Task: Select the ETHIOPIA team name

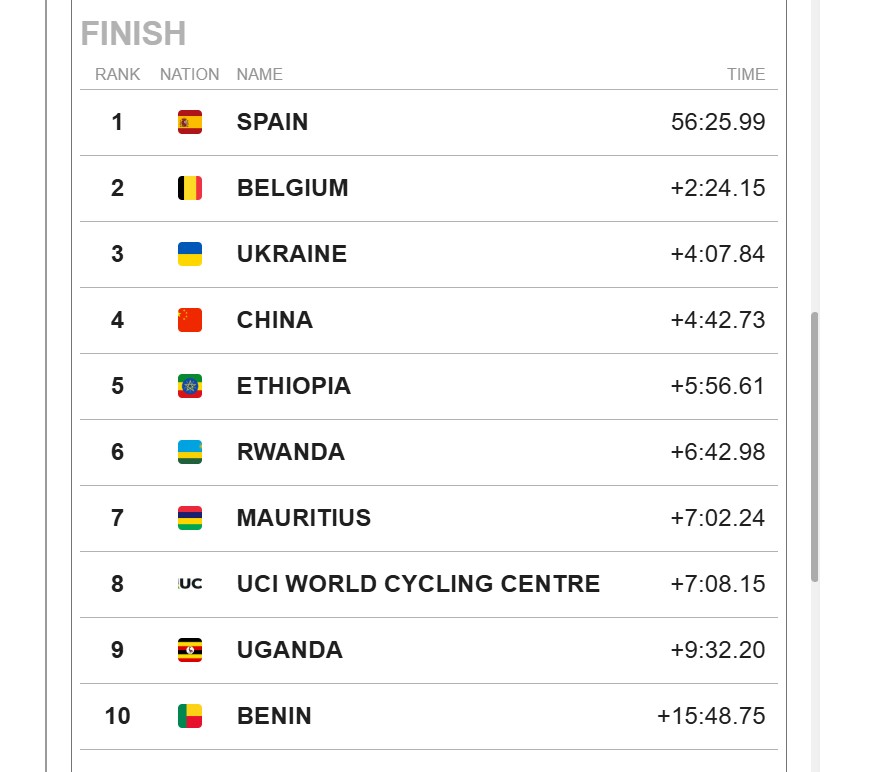Action: click(x=294, y=386)
